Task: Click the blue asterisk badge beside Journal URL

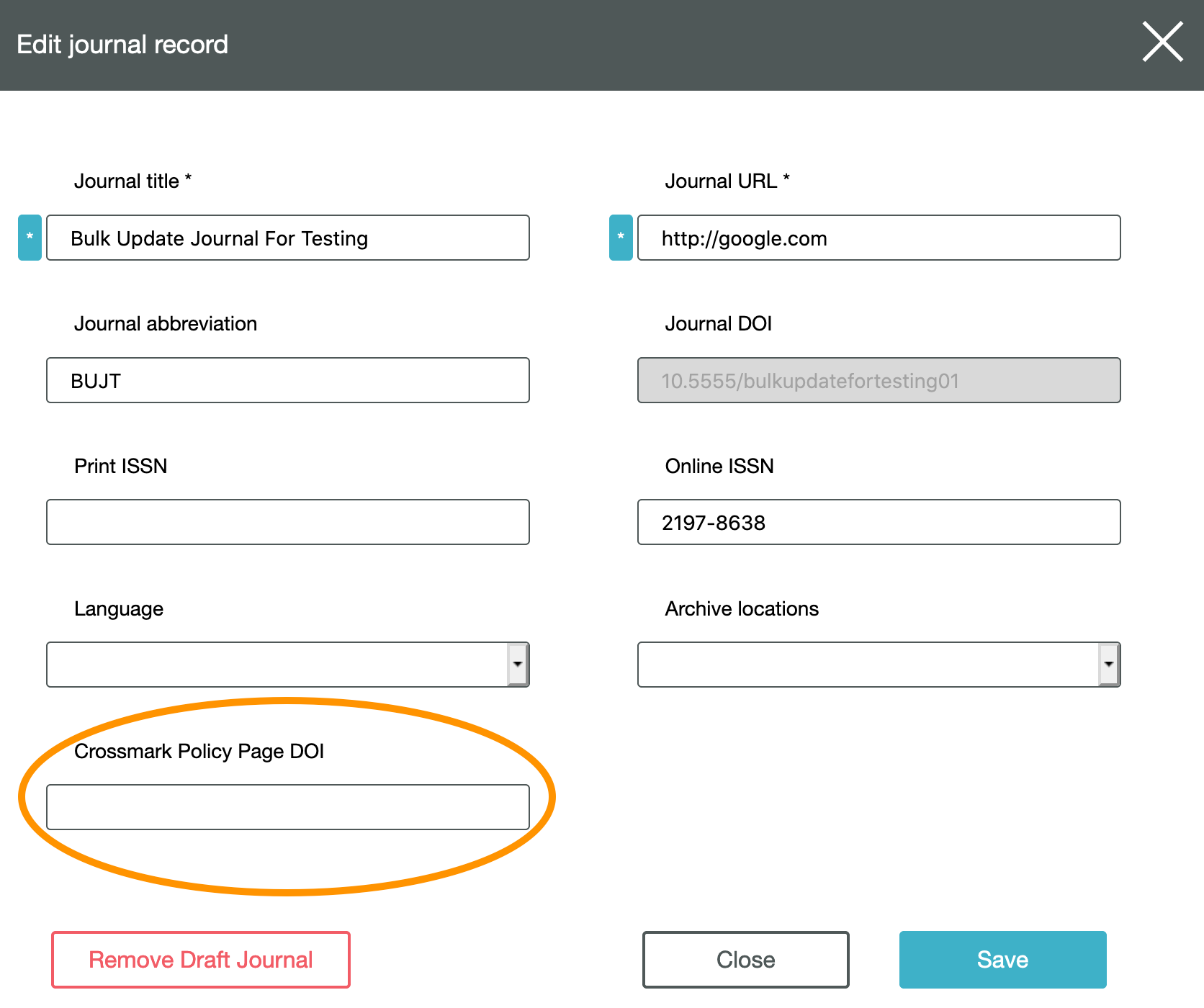Action: click(621, 238)
